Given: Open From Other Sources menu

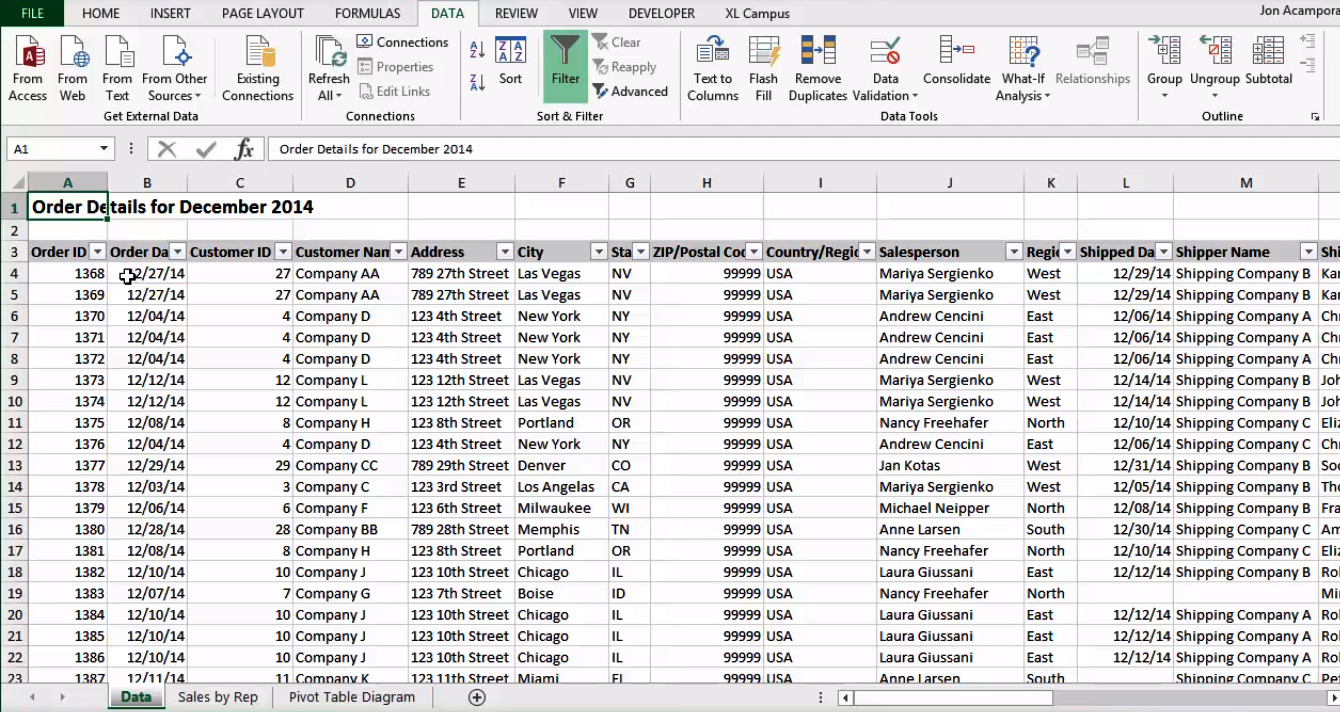Looking at the screenshot, I should (x=174, y=68).
